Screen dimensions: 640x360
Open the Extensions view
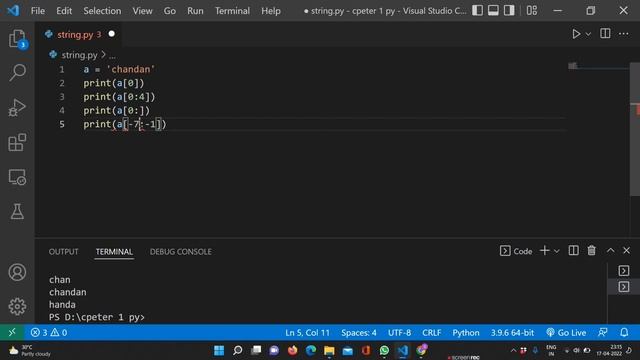[17, 142]
